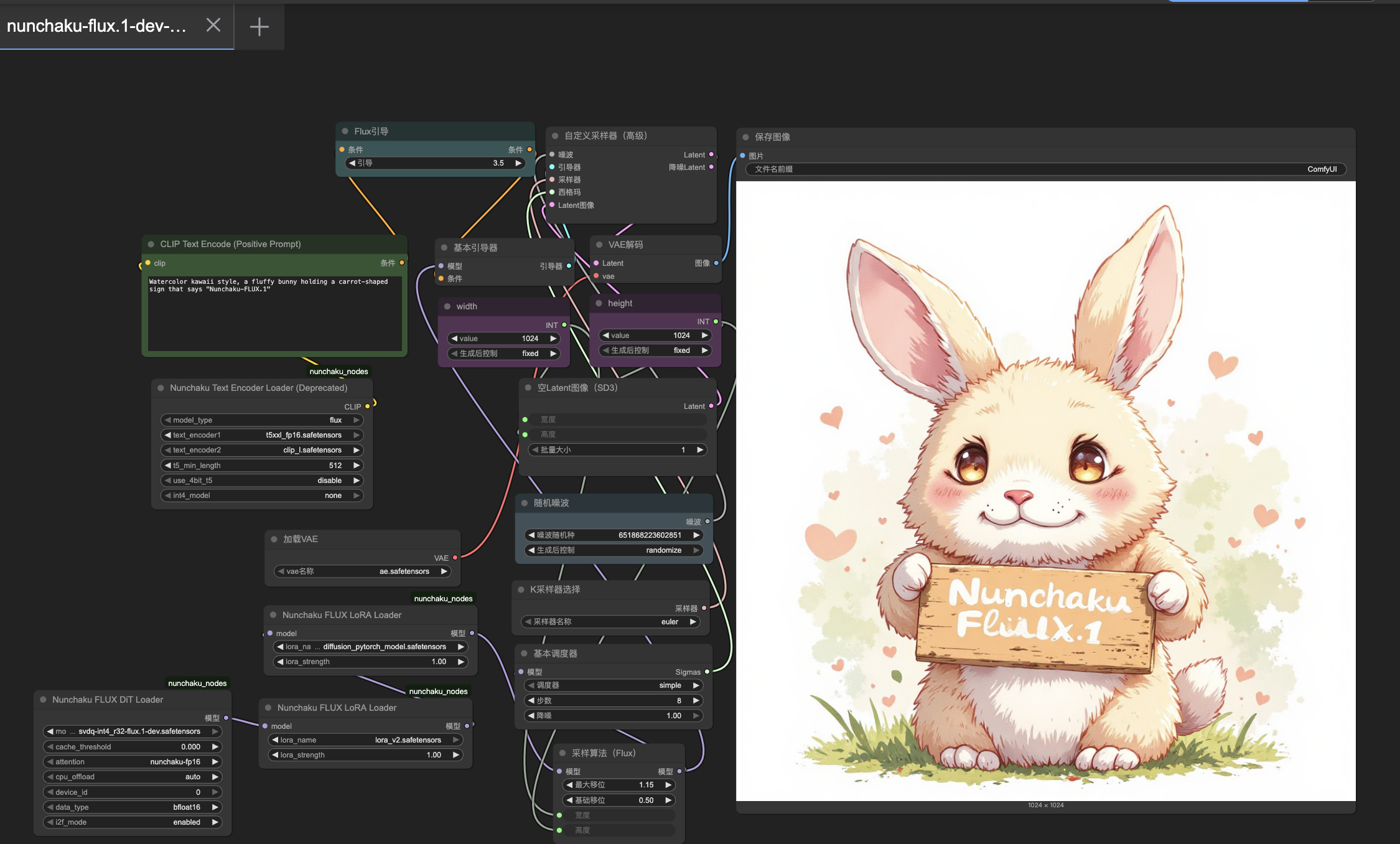1400x844 pixels.
Task: Increase t5_min_length with its right arrow
Action: (x=357, y=466)
